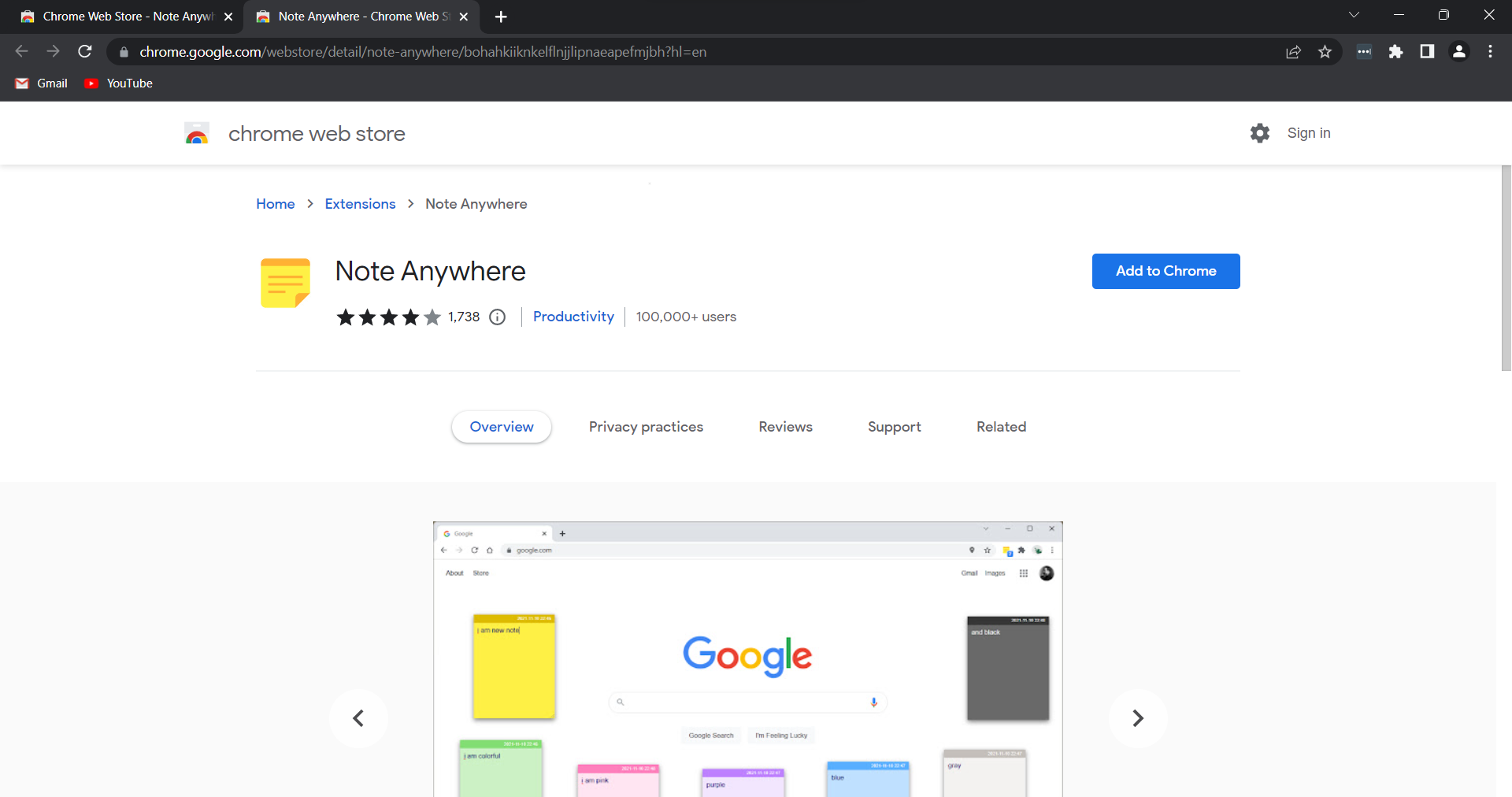Open the Privacy practices tab
This screenshot has width=1512, height=797.
tap(646, 426)
